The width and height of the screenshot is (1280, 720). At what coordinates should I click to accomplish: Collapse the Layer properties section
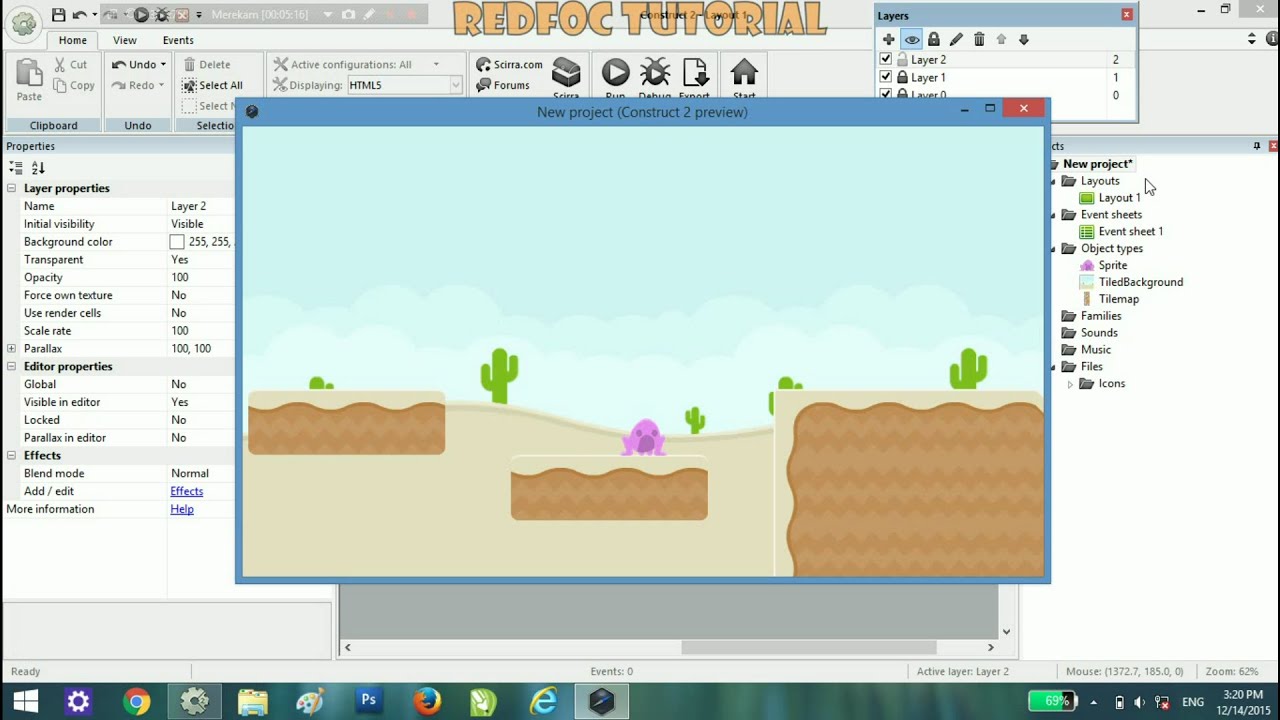point(12,188)
